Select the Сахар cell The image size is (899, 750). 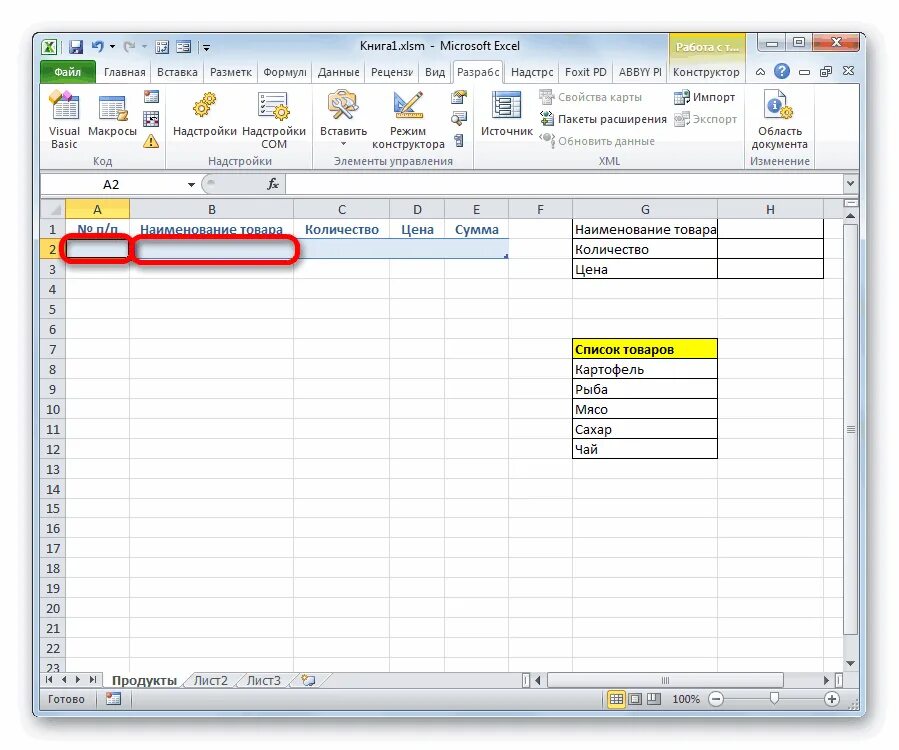click(645, 429)
